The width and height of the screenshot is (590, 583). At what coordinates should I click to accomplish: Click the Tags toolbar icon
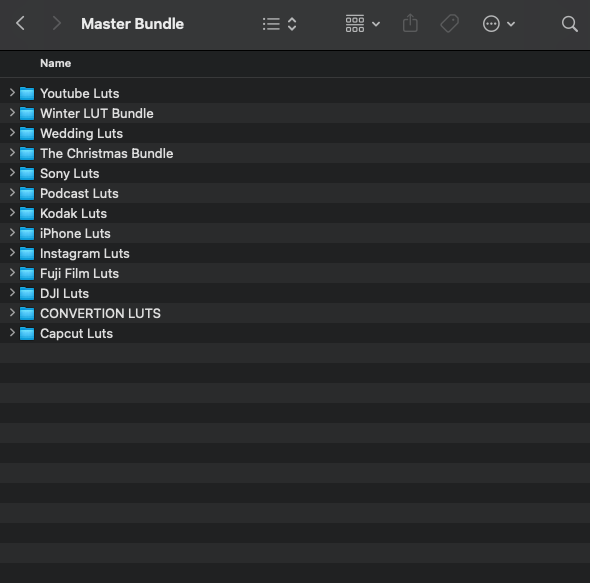449,24
